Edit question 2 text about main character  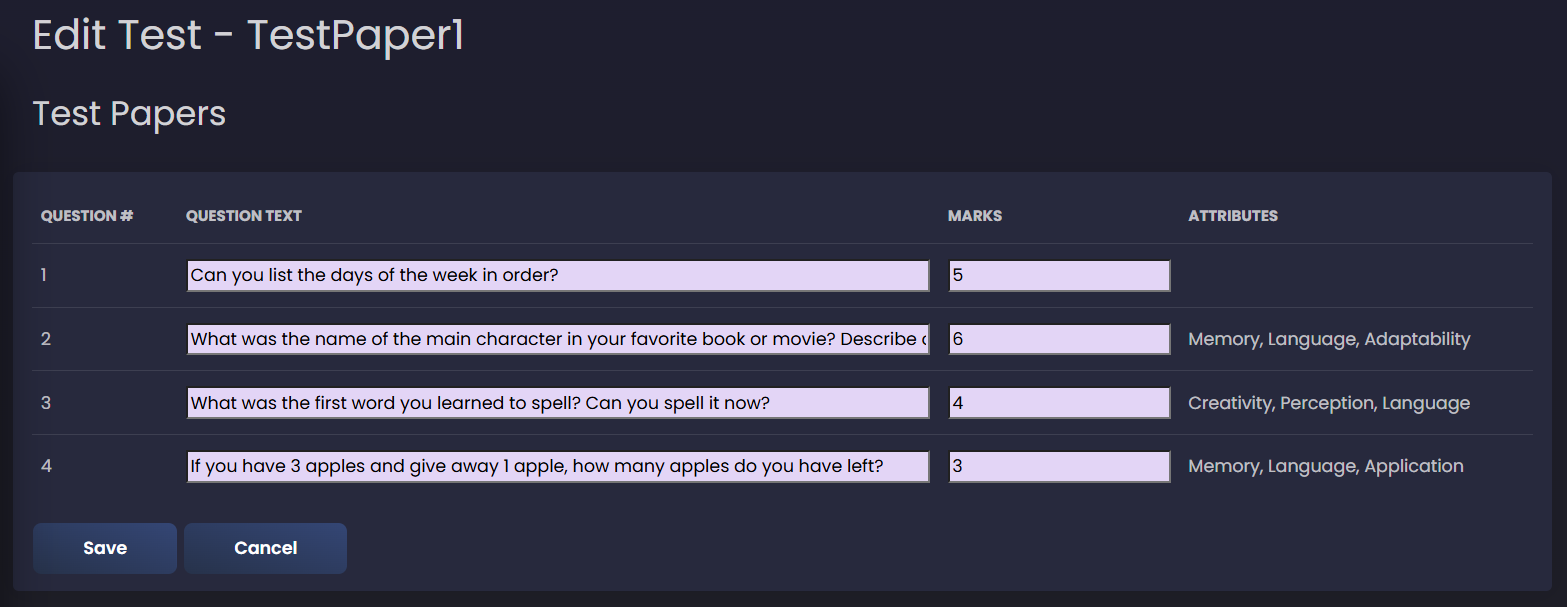tap(558, 339)
